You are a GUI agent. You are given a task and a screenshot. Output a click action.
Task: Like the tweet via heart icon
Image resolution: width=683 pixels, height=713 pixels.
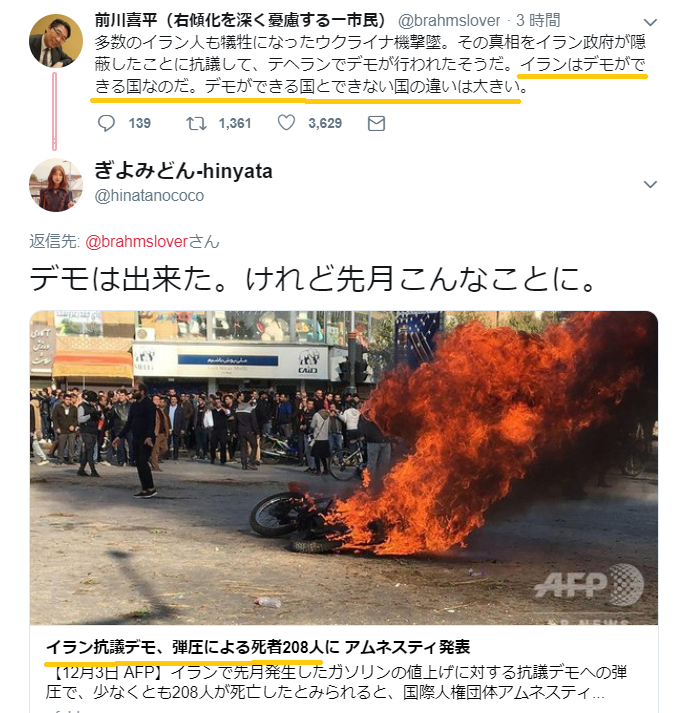point(286,123)
